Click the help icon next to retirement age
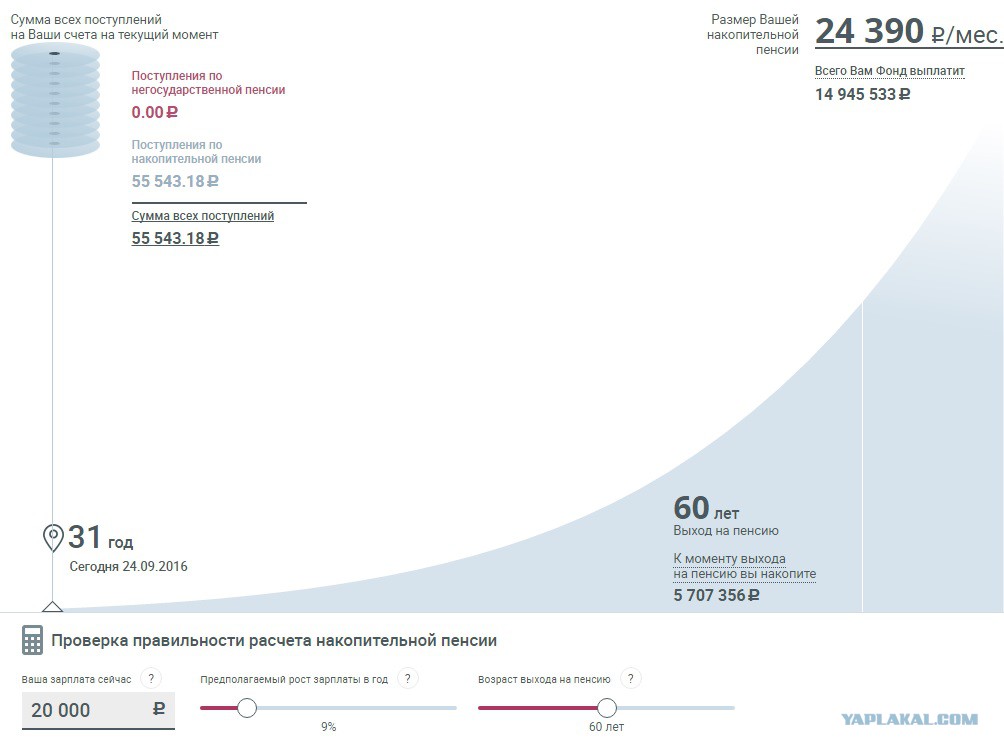The height and width of the screenshot is (749, 1004). point(631,679)
